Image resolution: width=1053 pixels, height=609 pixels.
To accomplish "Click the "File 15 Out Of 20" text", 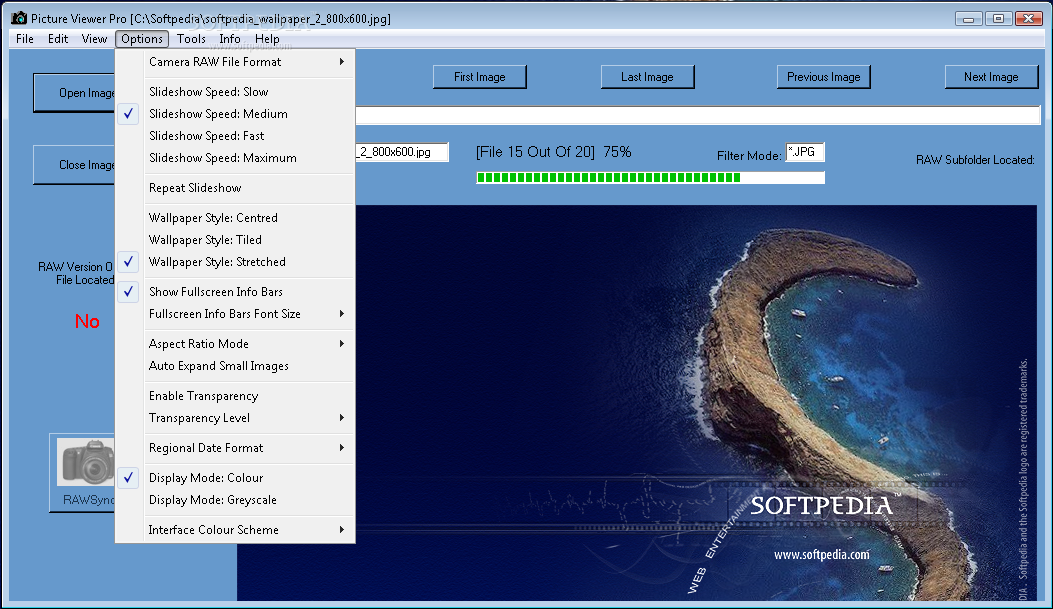I will click(535, 152).
